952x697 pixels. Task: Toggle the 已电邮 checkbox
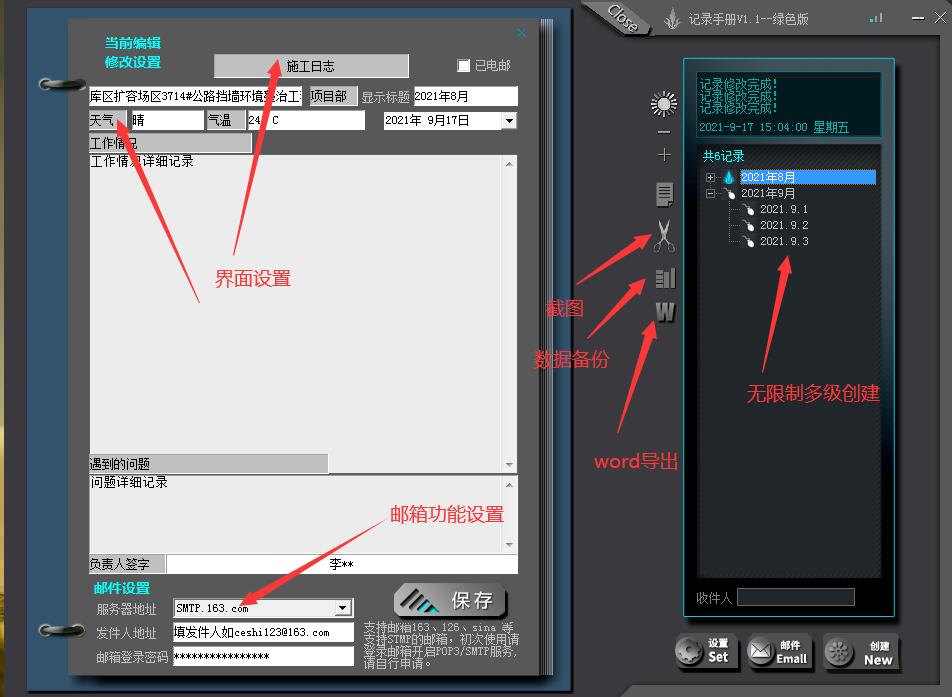tap(463, 66)
